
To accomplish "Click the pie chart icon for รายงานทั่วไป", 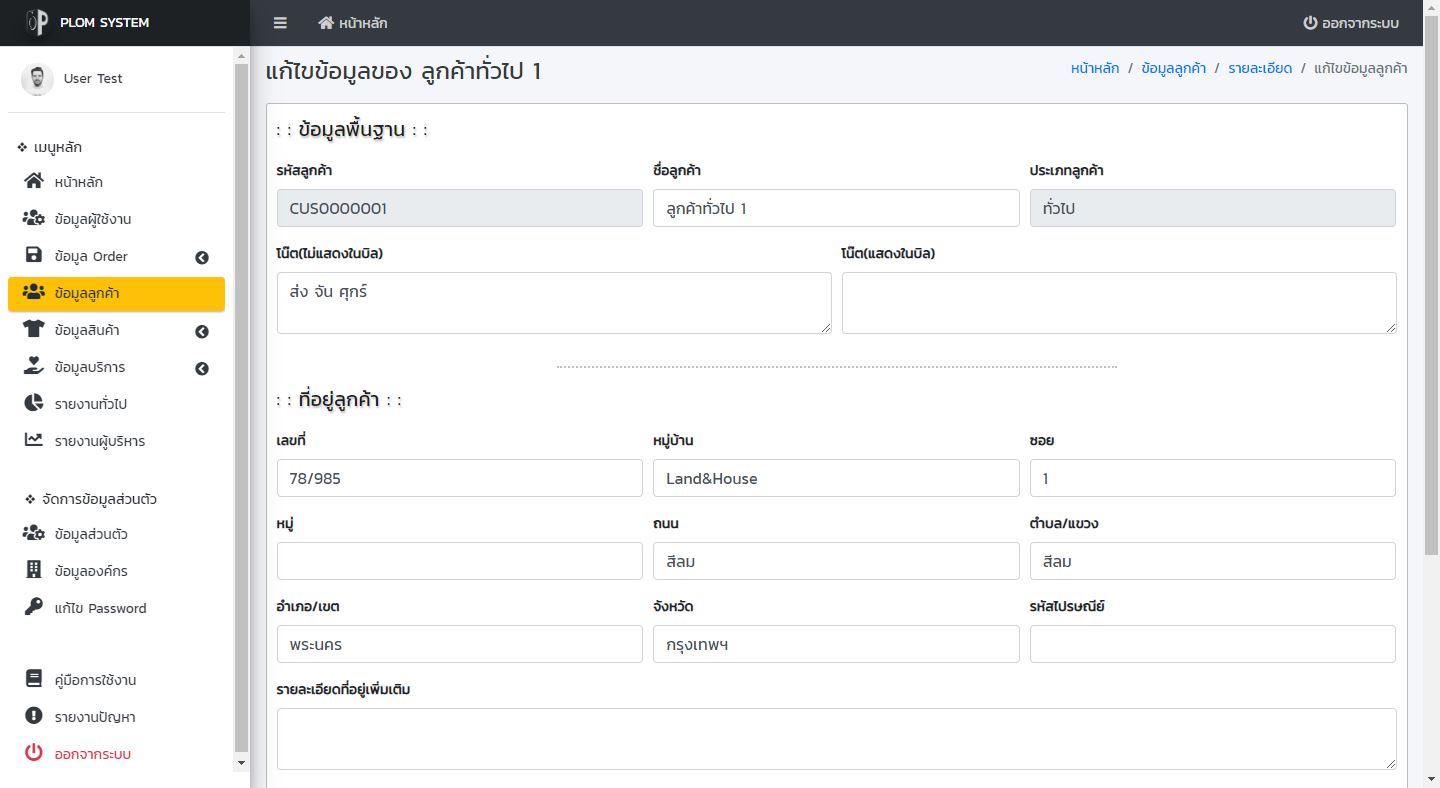I will coord(34,404).
